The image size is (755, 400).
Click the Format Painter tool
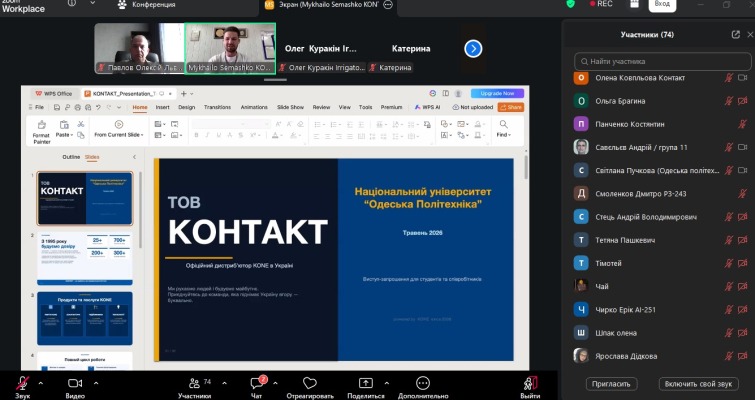(42, 132)
